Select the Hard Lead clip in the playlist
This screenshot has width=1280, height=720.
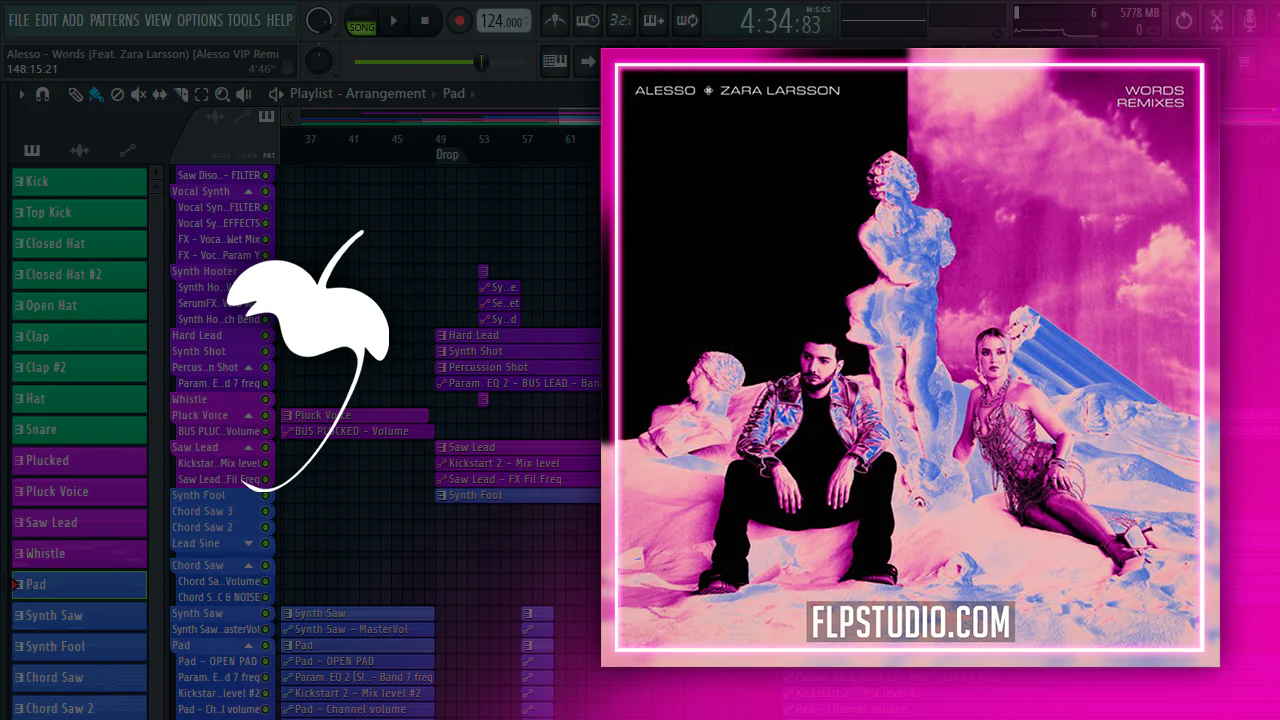[518, 336]
